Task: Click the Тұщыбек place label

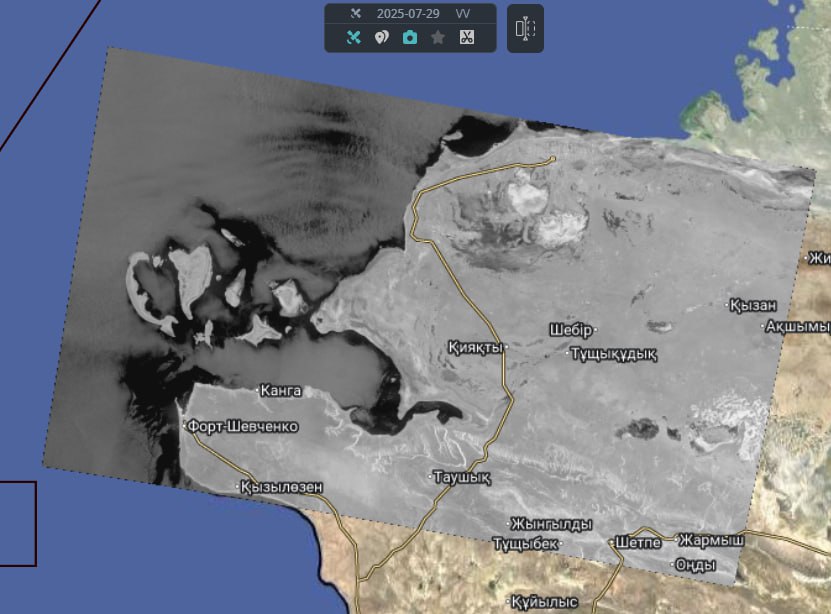Action: click(525, 544)
